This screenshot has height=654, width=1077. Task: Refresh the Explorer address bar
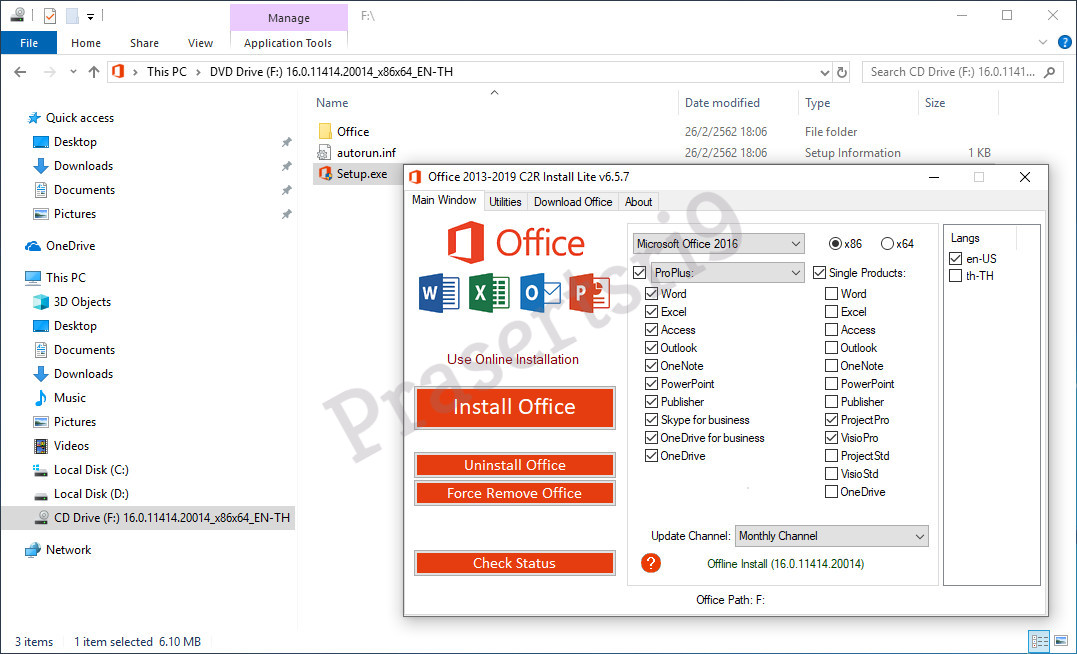point(842,72)
